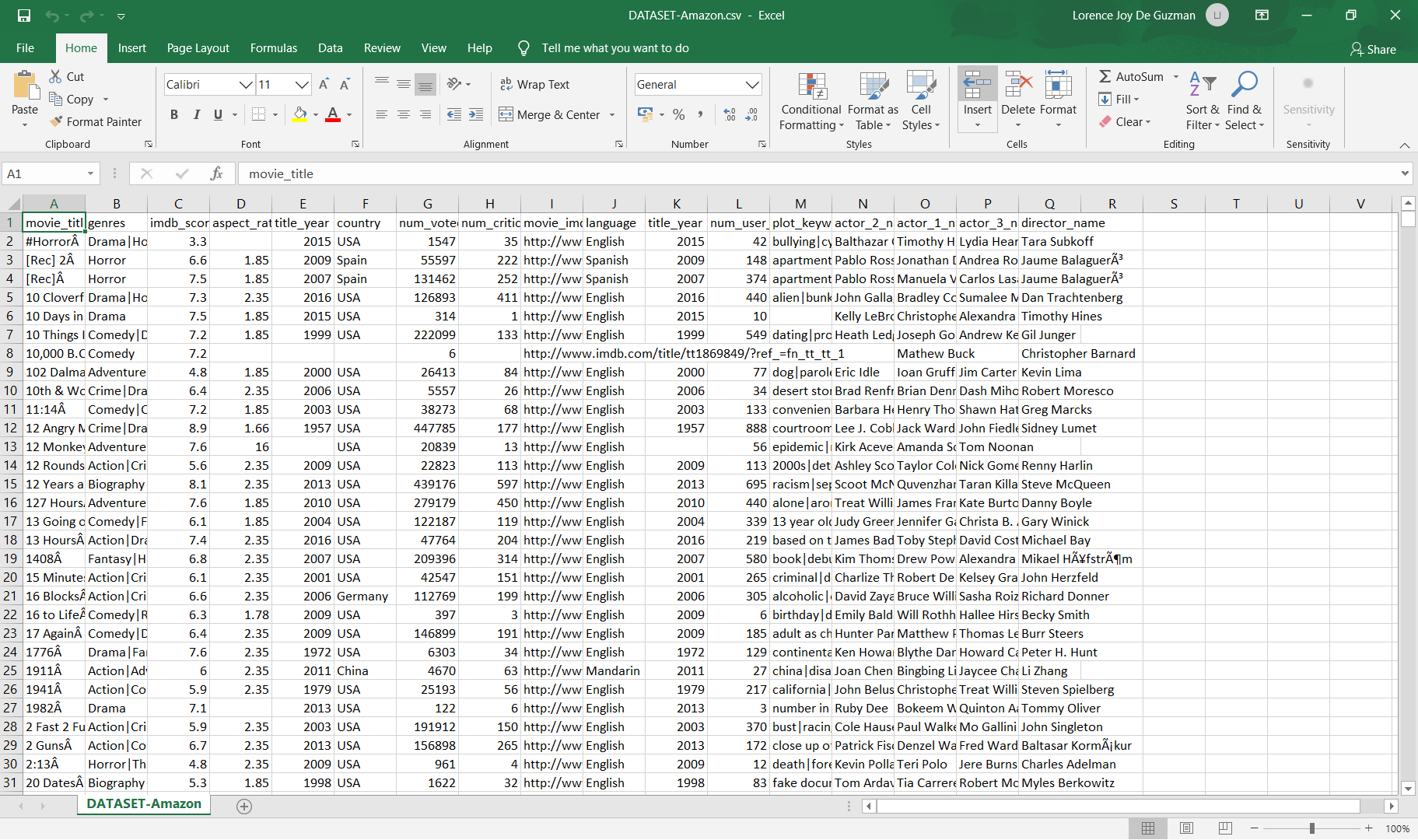Click the Sort & Filter button
The width and height of the screenshot is (1418, 840).
[1203, 101]
